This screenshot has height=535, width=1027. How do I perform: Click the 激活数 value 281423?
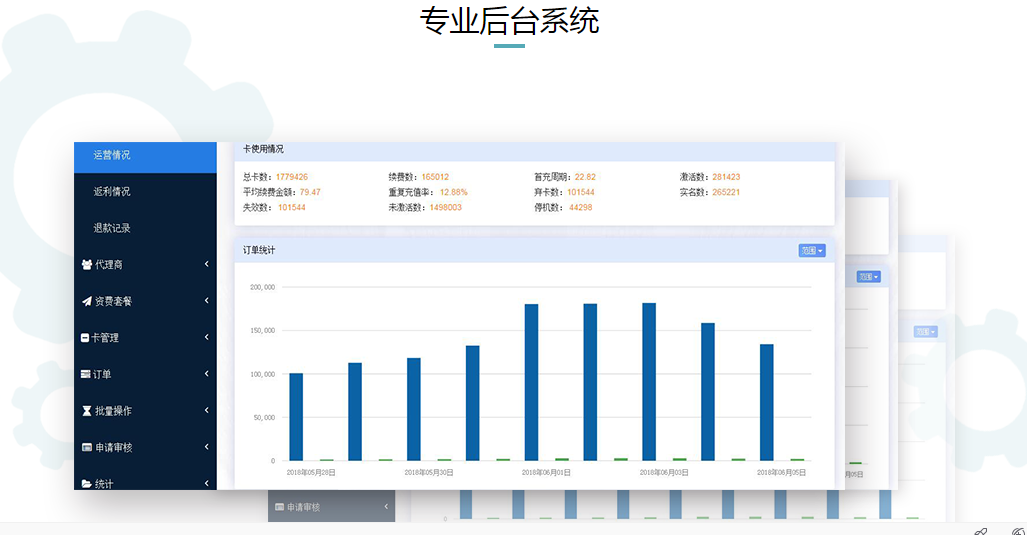pyautogui.click(x=726, y=177)
